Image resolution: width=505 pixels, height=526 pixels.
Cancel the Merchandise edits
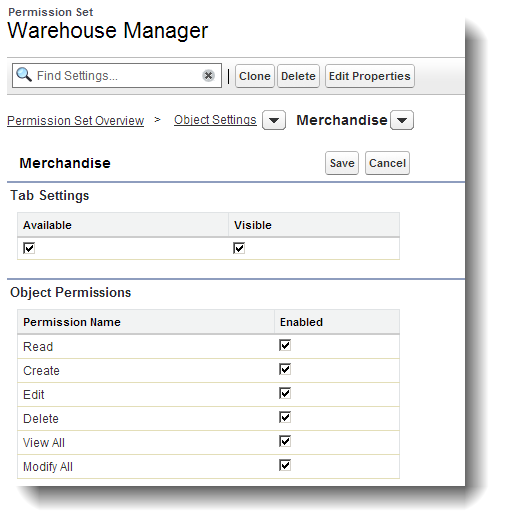[387, 163]
